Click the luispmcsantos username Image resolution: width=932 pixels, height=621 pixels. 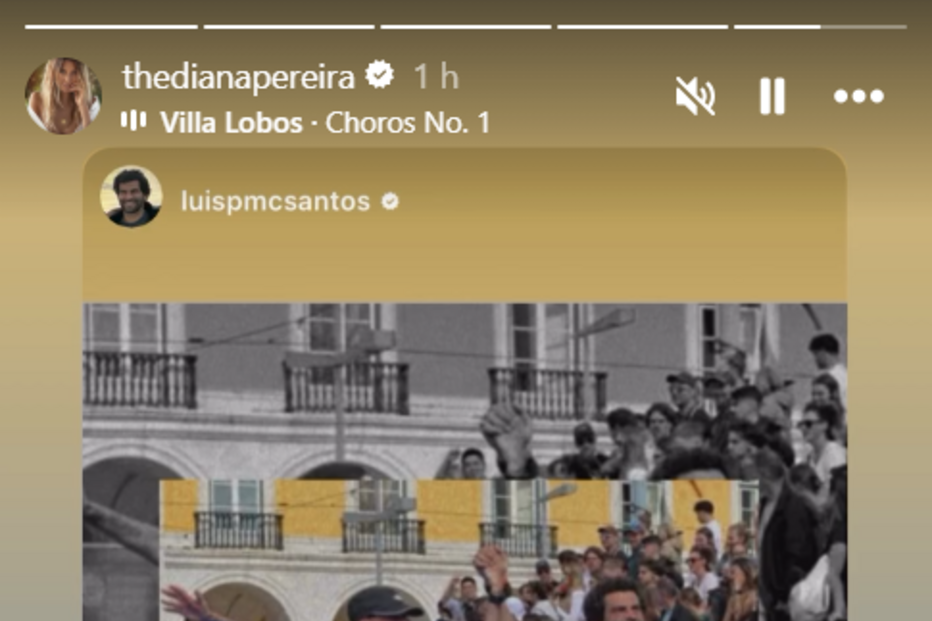click(x=275, y=201)
